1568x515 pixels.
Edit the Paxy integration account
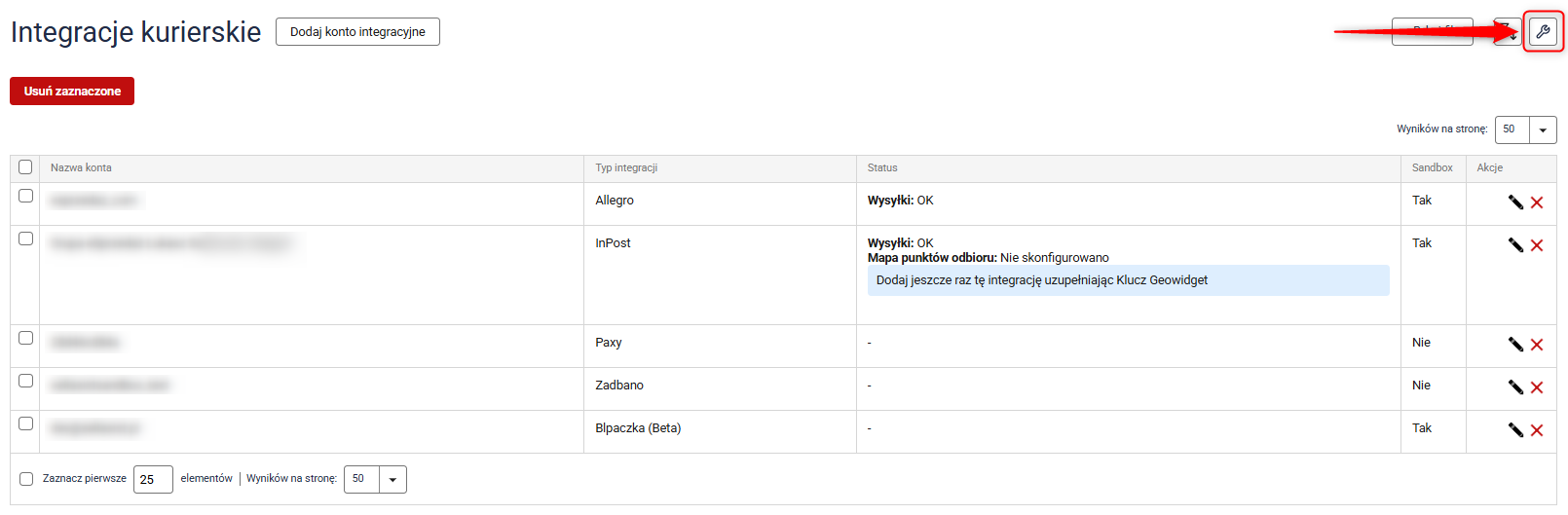click(1515, 345)
